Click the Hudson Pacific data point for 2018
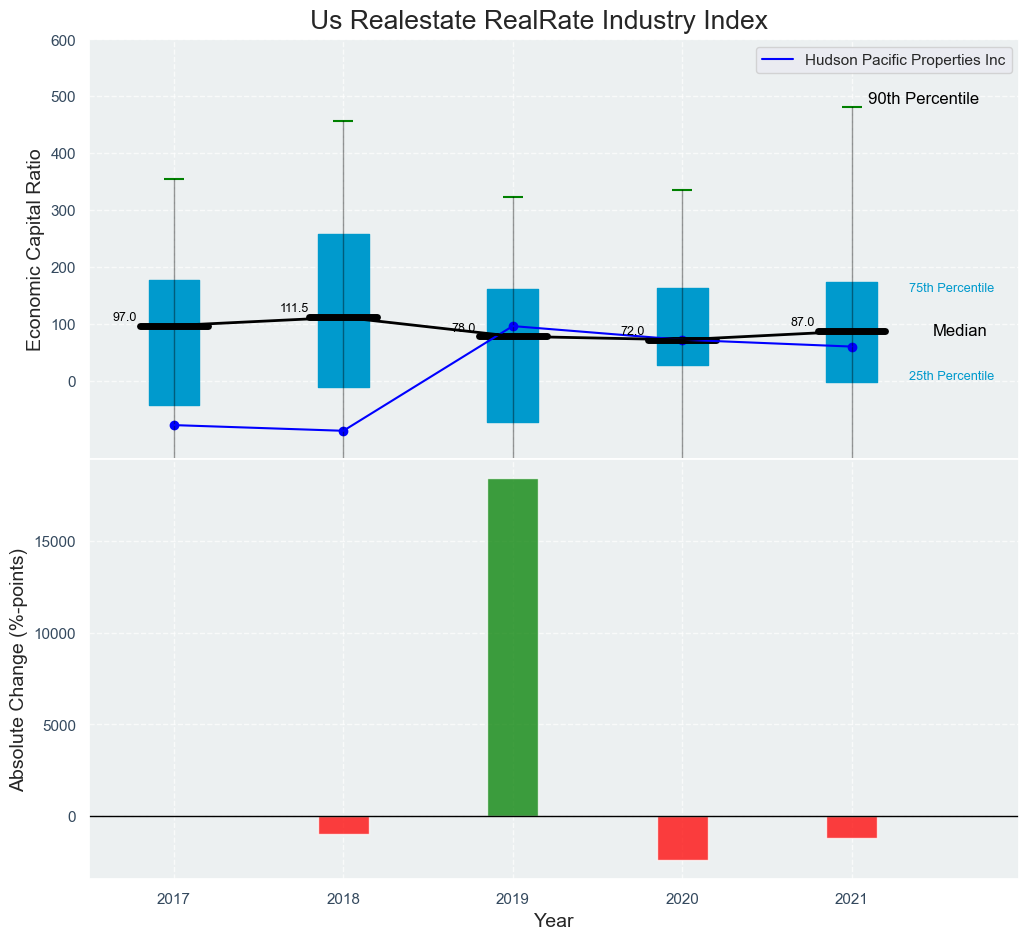This screenshot has height=940, width=1029. point(344,431)
